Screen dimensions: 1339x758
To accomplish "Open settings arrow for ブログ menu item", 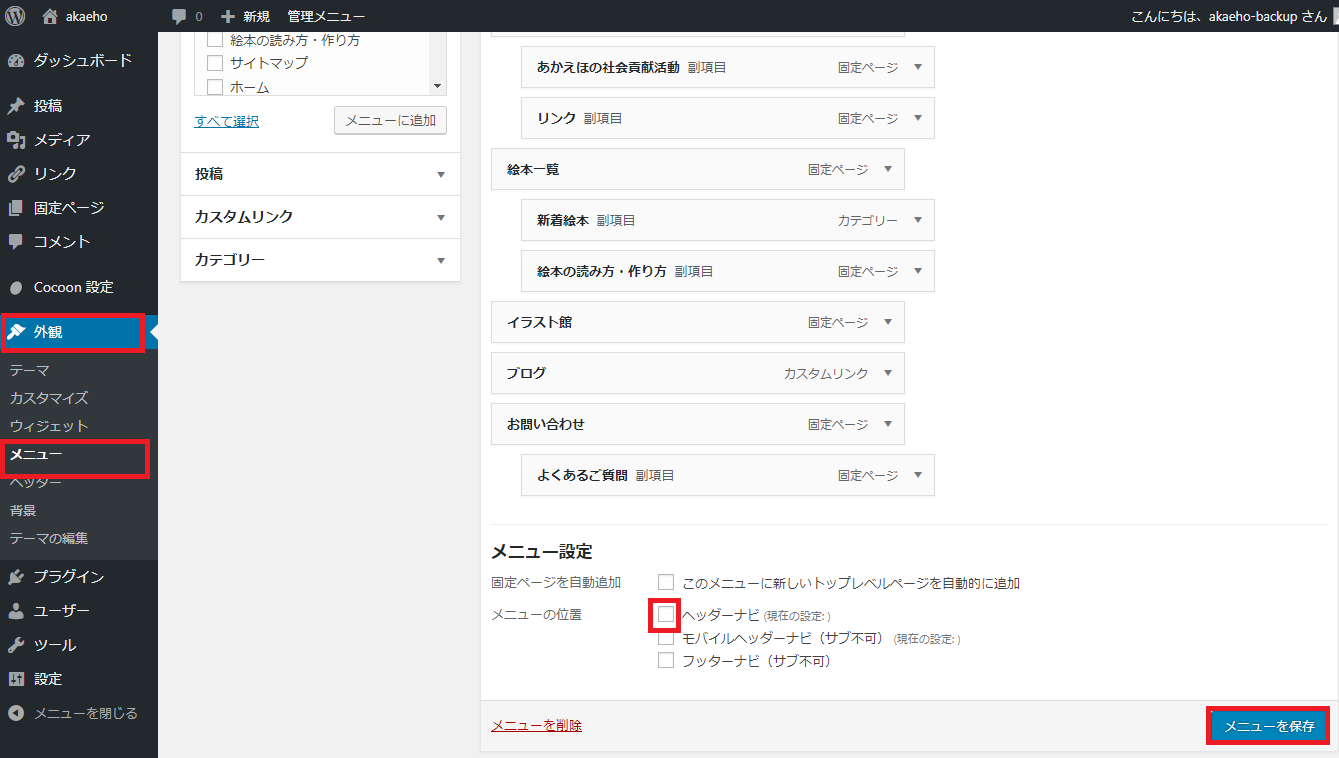I will point(886,373).
